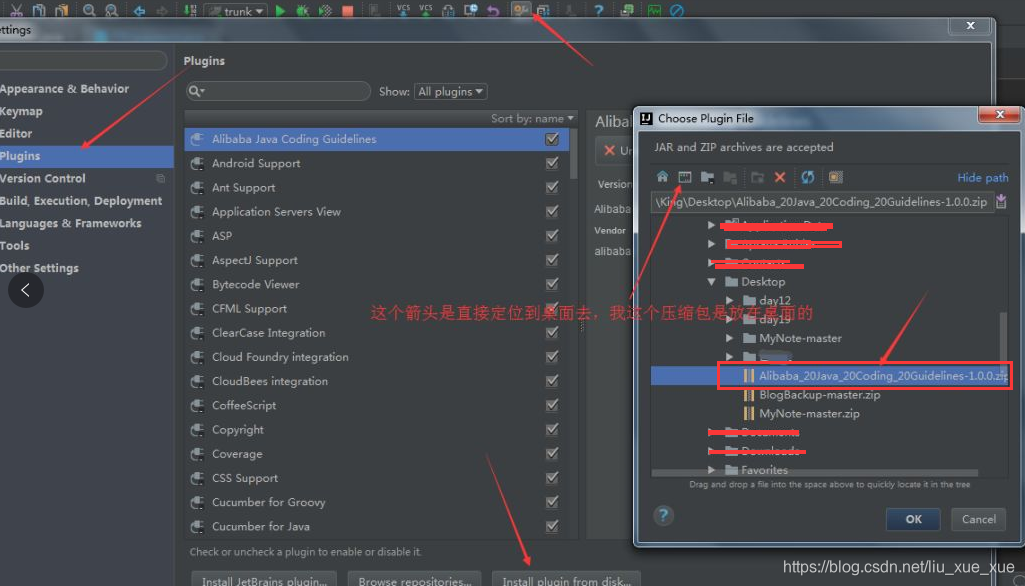
Task: Toggle the AspectJ Support plugin checkbox
Action: (552, 260)
